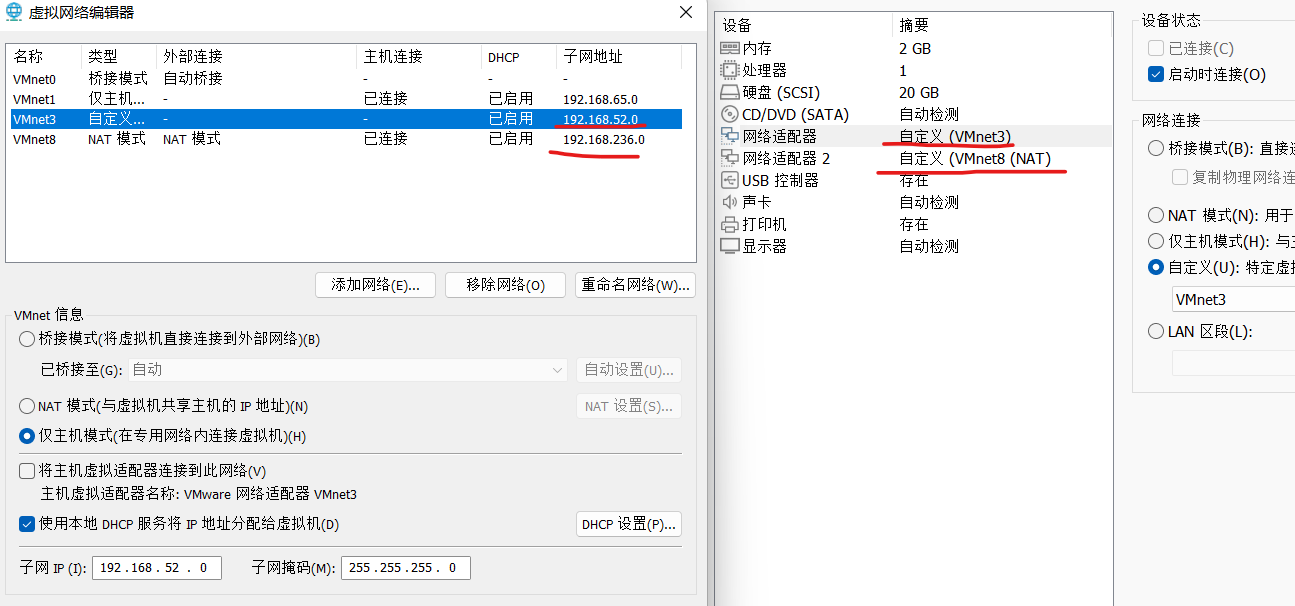Click the subnet mask (子网掩码) input field
Screen dimensions: 1295x606
pyautogui.click(x=405, y=568)
